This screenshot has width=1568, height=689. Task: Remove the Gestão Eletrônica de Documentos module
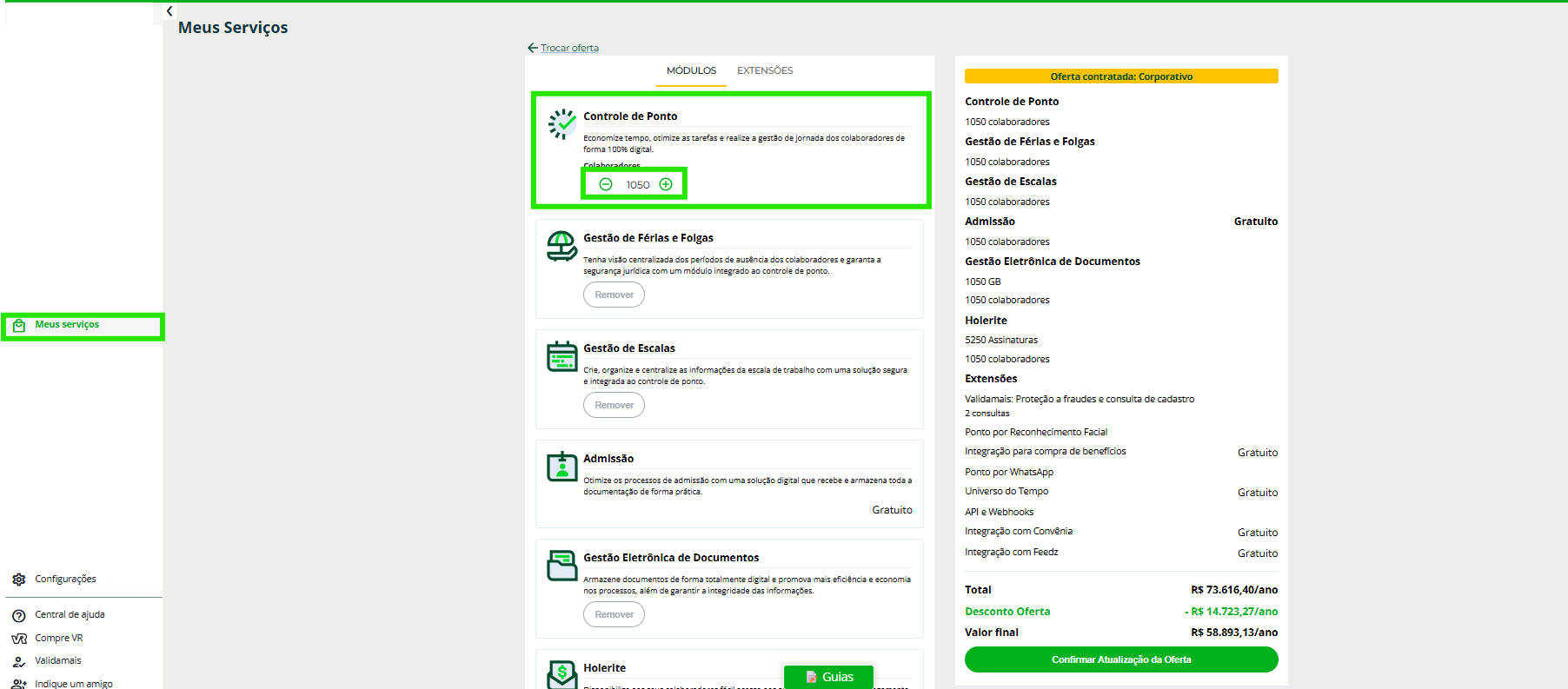coord(614,615)
